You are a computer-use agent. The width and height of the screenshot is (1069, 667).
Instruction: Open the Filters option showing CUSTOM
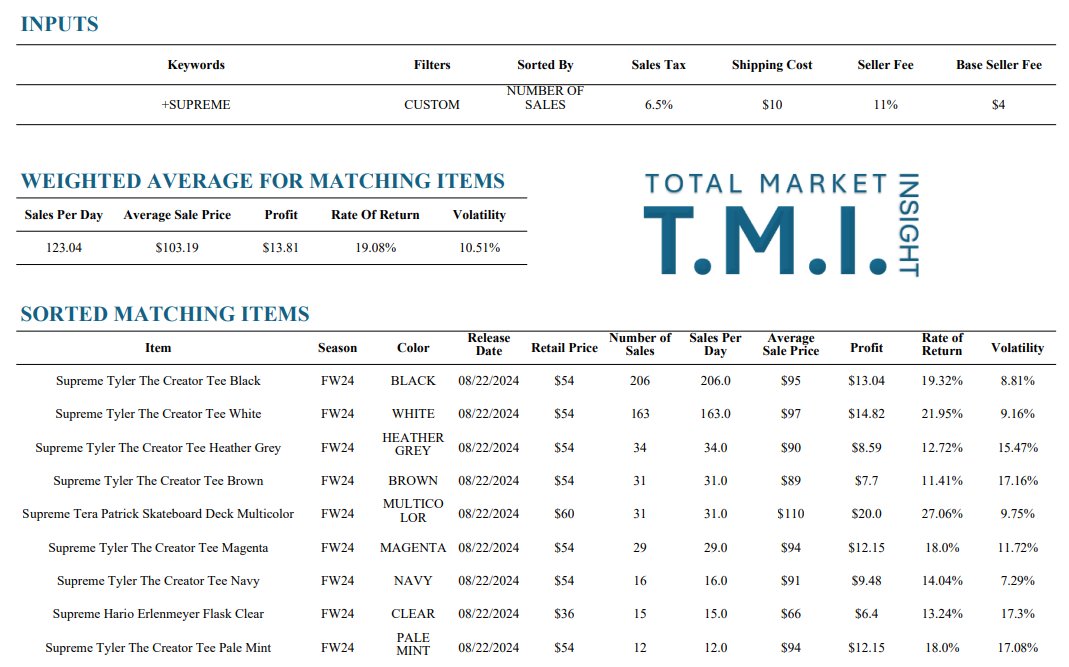coord(432,104)
